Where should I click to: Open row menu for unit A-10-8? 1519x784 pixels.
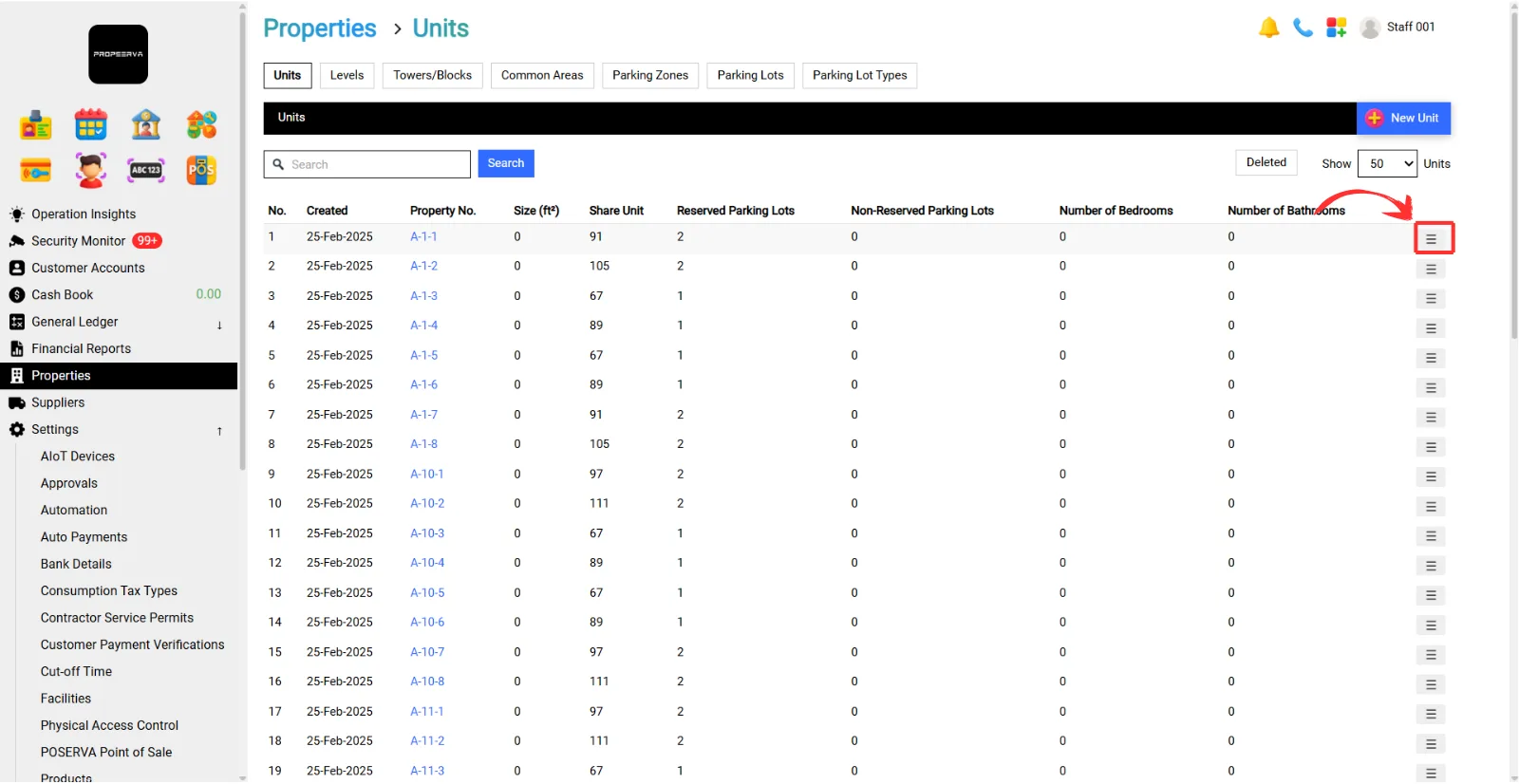click(1431, 684)
